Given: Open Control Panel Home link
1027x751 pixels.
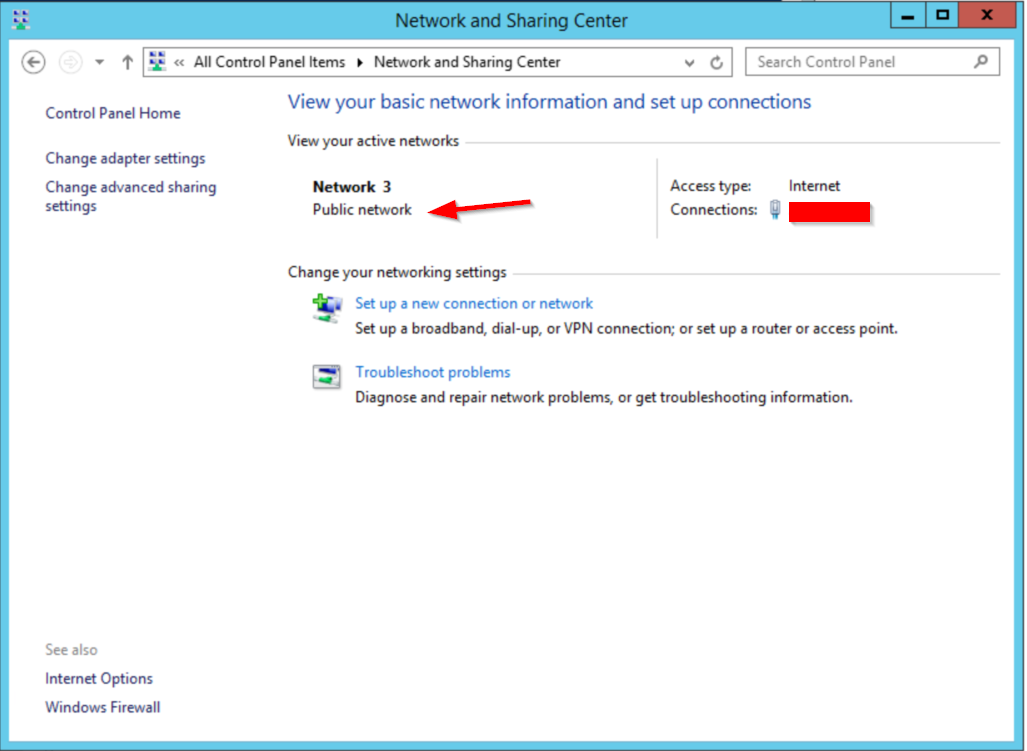Looking at the screenshot, I should point(113,113).
